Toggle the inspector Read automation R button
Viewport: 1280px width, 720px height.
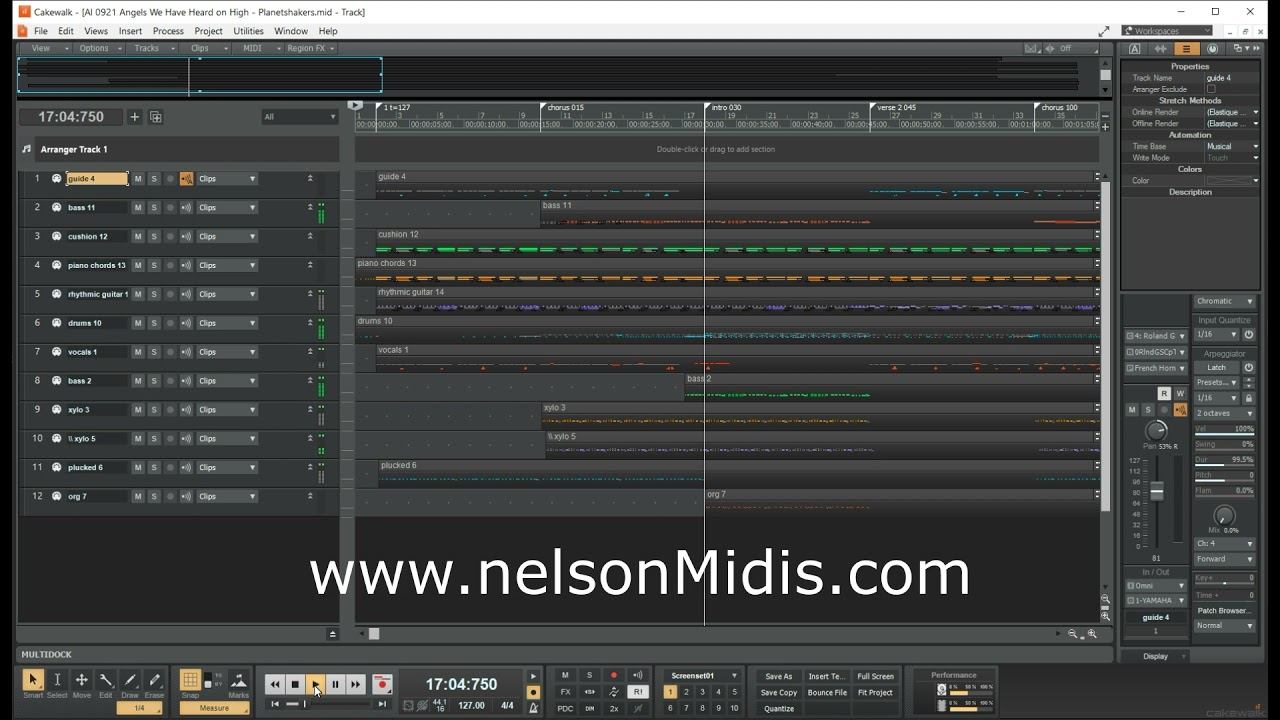(x=1164, y=394)
